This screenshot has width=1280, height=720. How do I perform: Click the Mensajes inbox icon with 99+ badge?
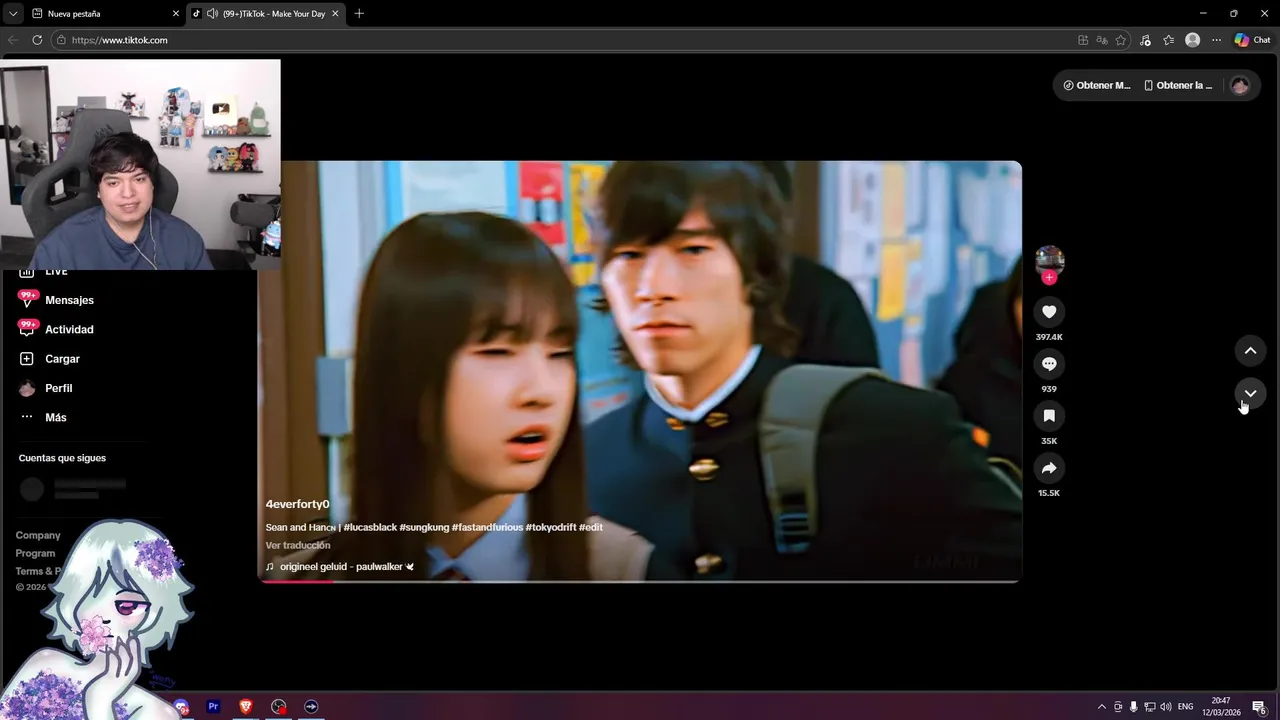click(27, 299)
